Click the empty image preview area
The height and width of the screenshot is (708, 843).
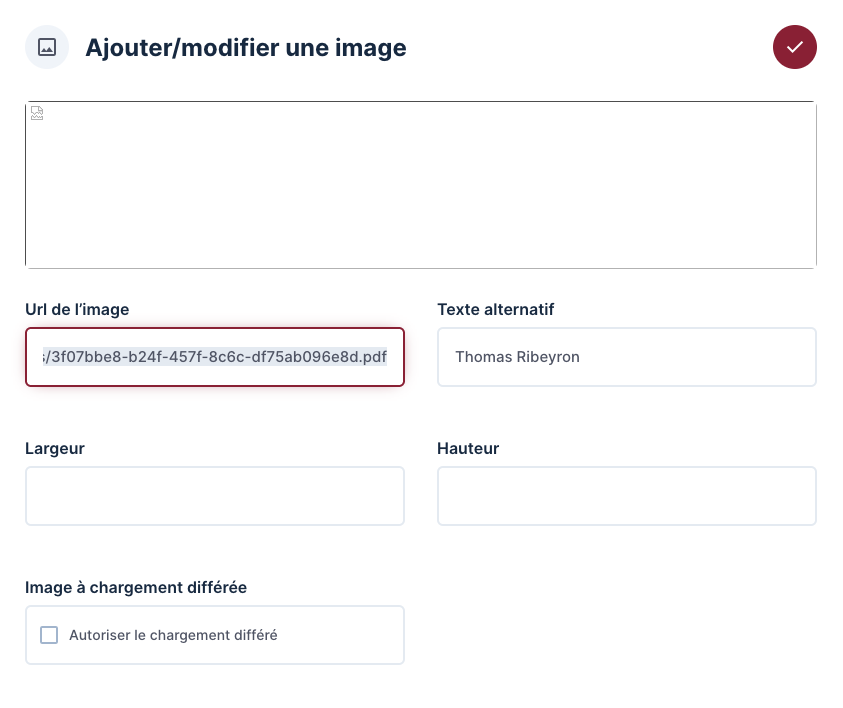(x=420, y=185)
